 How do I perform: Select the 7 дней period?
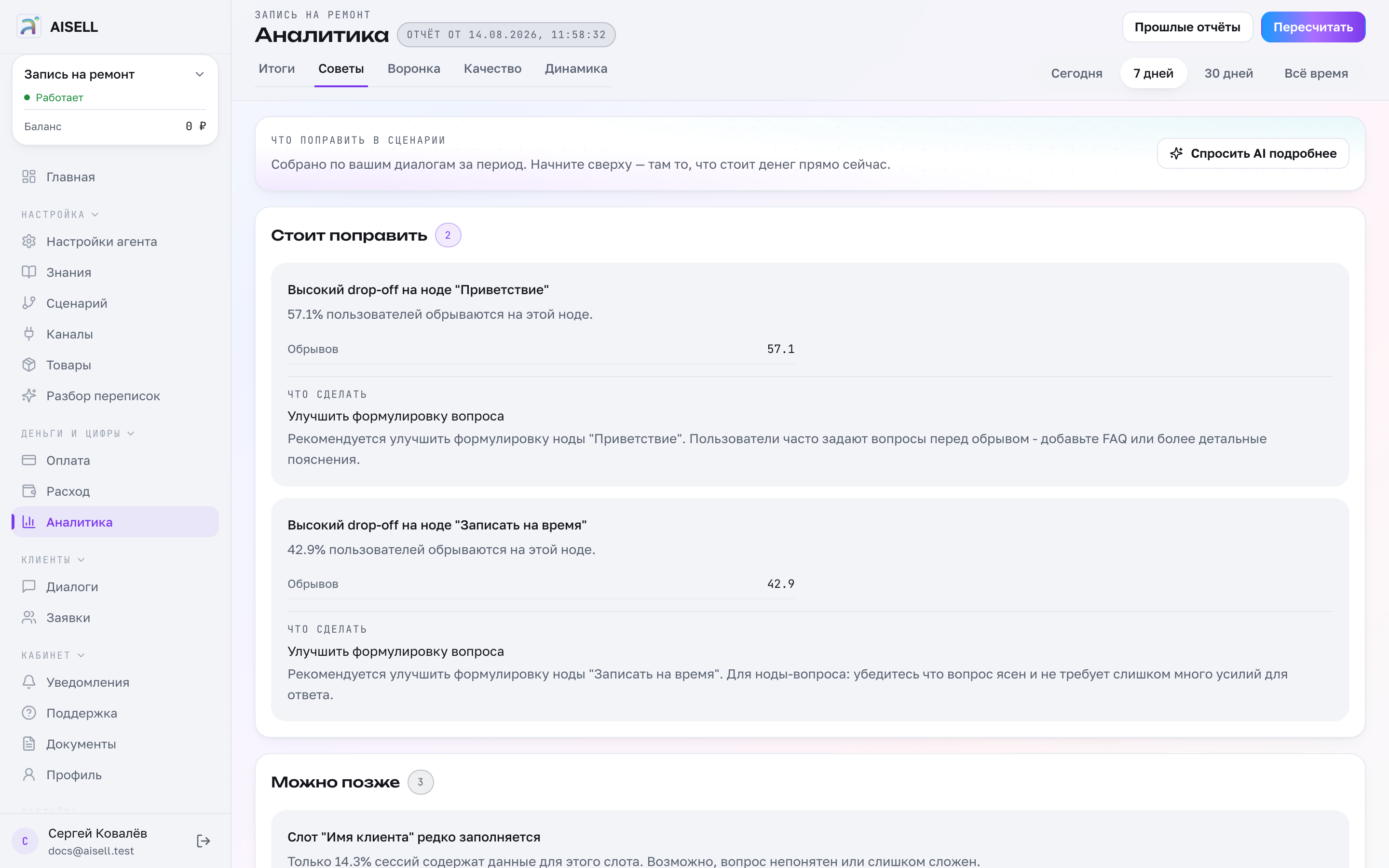1153,73
